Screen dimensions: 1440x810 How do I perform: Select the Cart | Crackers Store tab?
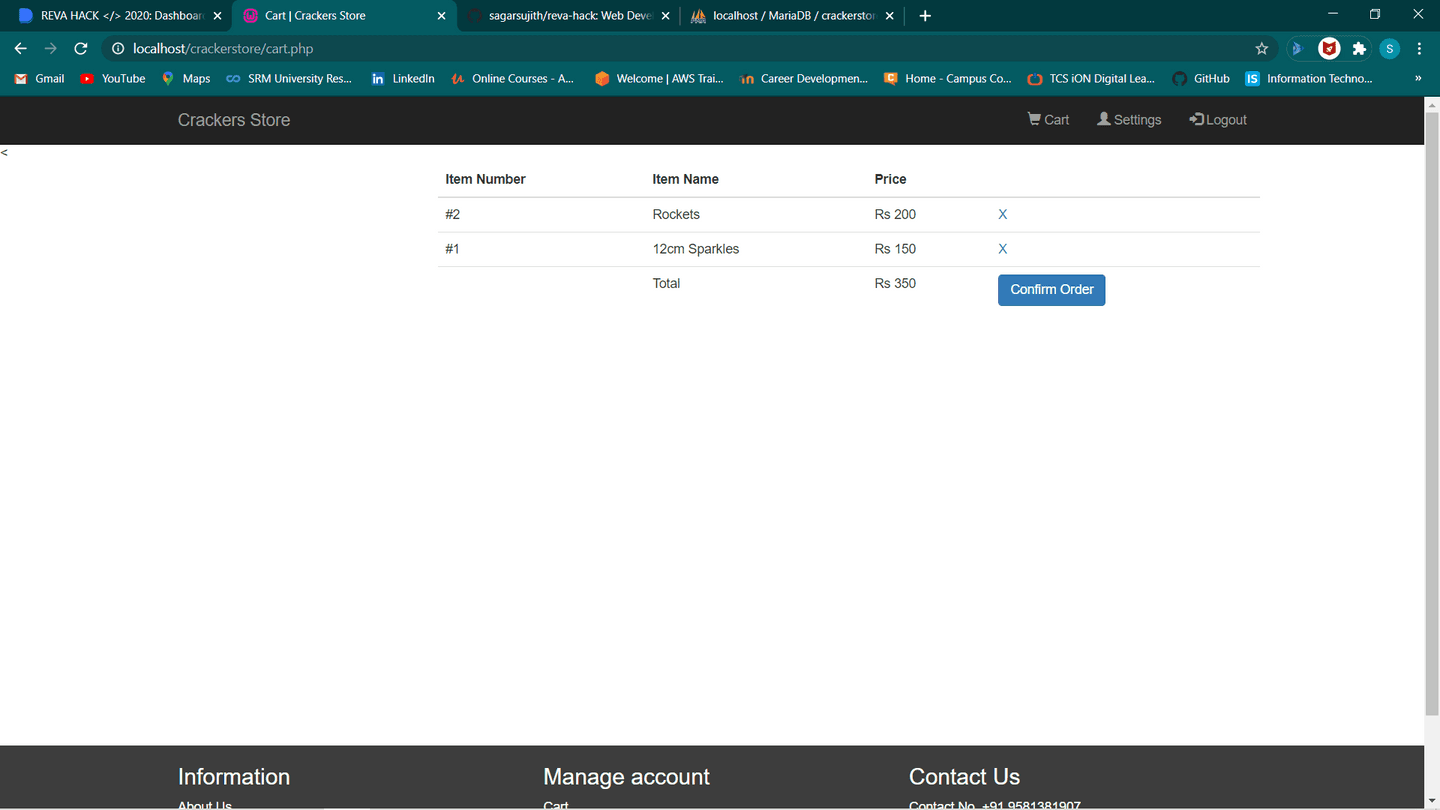coord(344,16)
